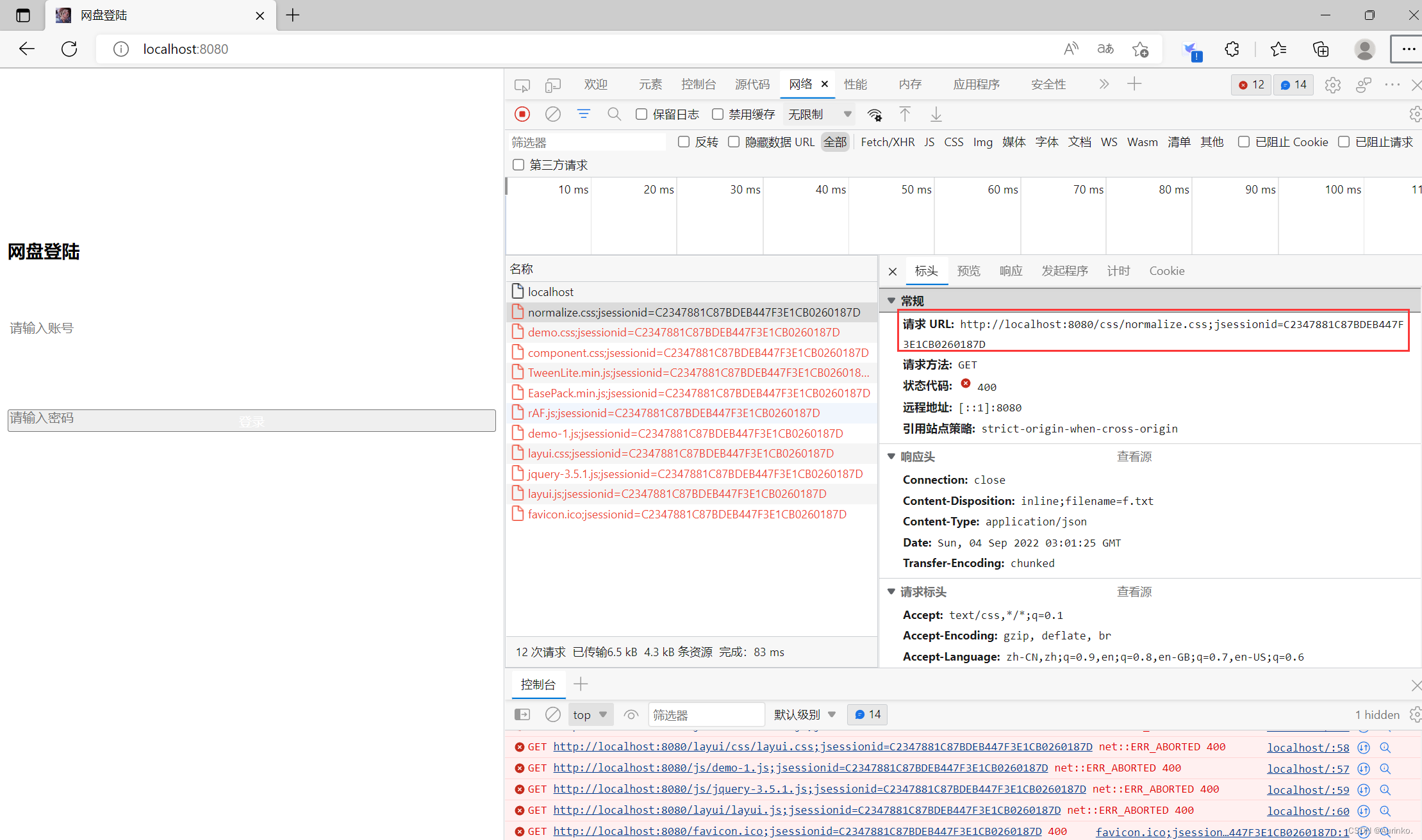Open DevTools customize three-dots menu
The height and width of the screenshot is (840, 1422).
[x=1392, y=85]
